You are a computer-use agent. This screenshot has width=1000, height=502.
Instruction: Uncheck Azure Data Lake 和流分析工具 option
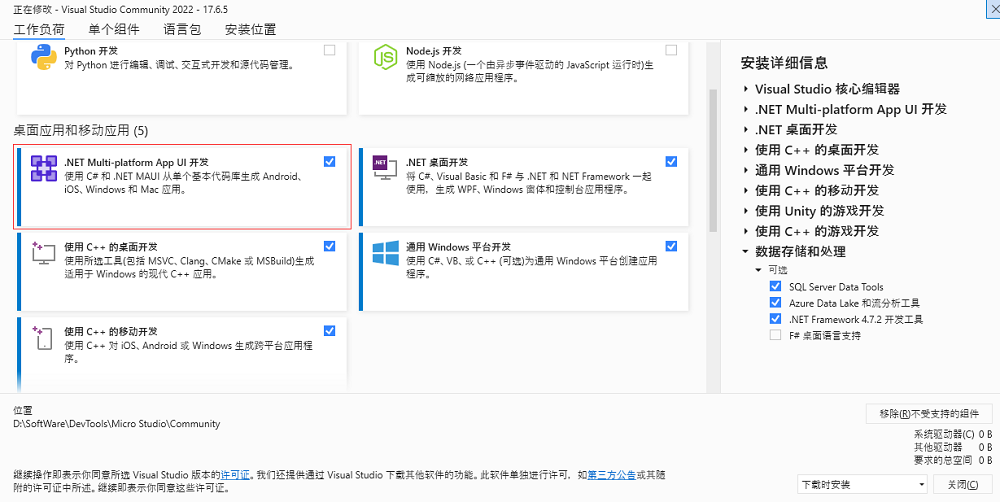(776, 302)
